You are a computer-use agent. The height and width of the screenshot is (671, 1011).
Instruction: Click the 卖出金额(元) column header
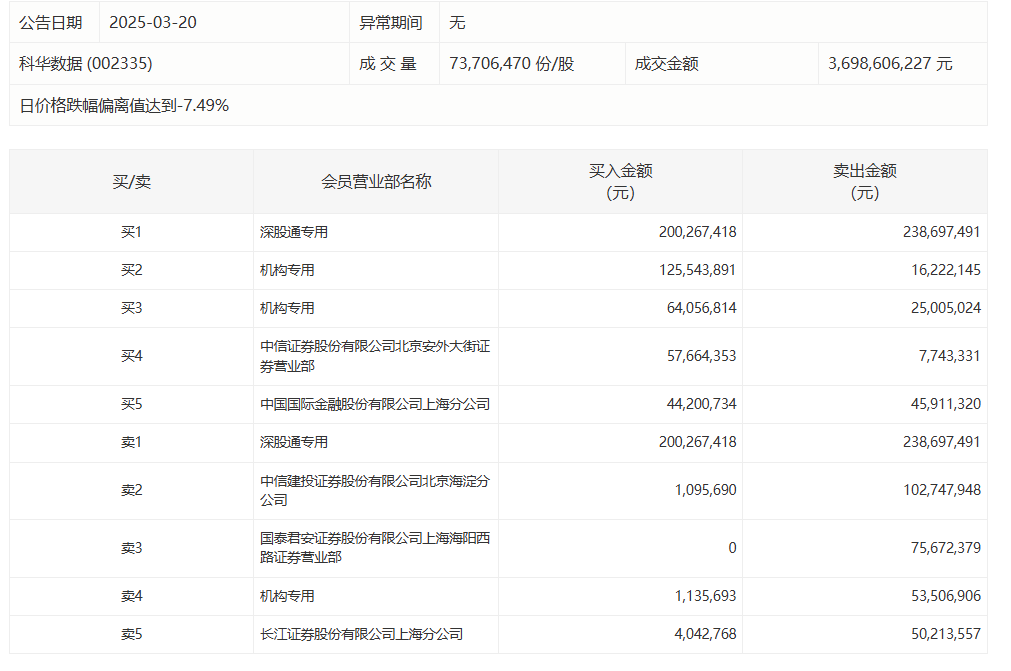(865, 182)
